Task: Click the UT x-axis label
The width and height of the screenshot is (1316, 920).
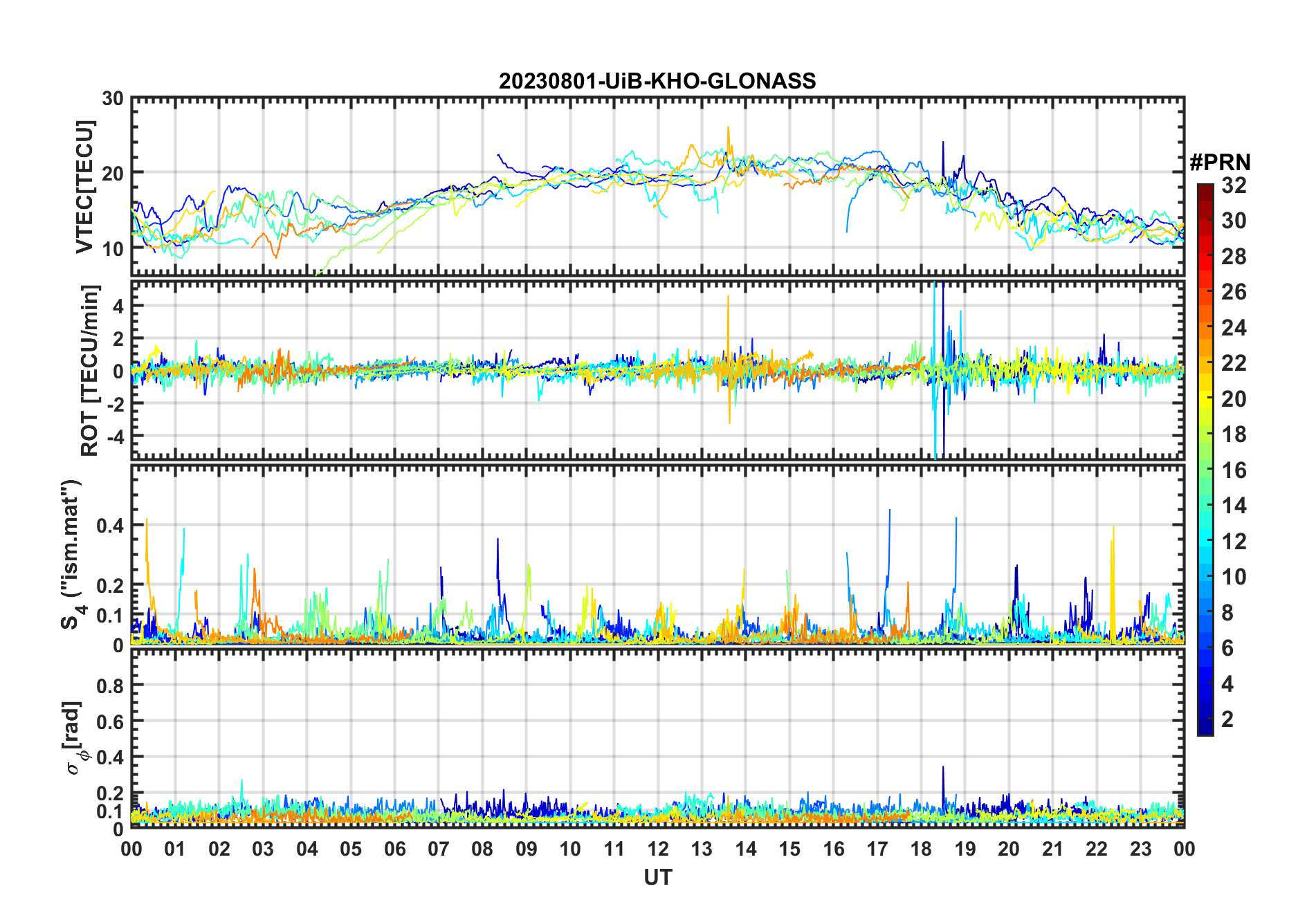Action: [x=657, y=878]
